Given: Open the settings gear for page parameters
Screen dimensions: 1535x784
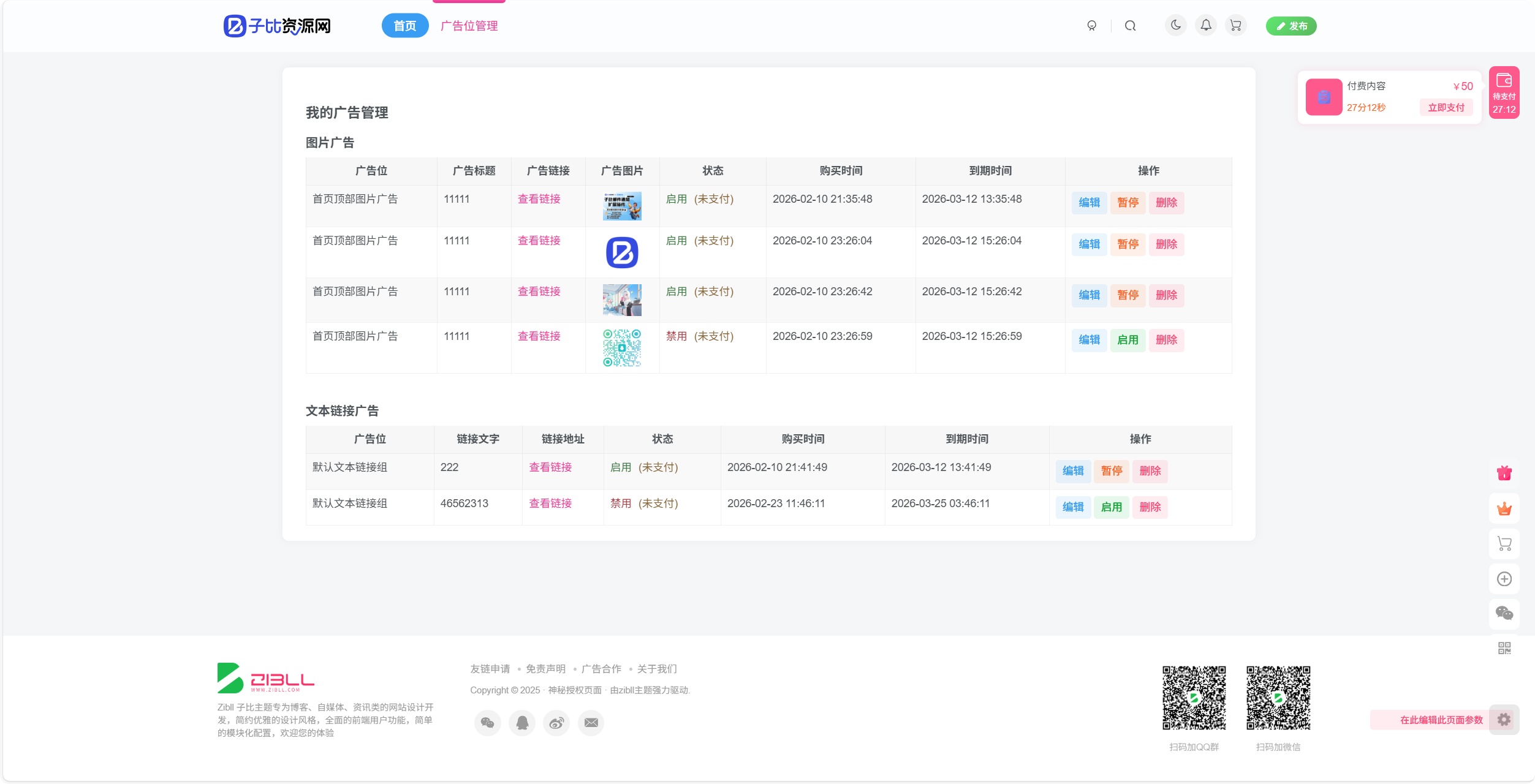Looking at the screenshot, I should [x=1504, y=720].
